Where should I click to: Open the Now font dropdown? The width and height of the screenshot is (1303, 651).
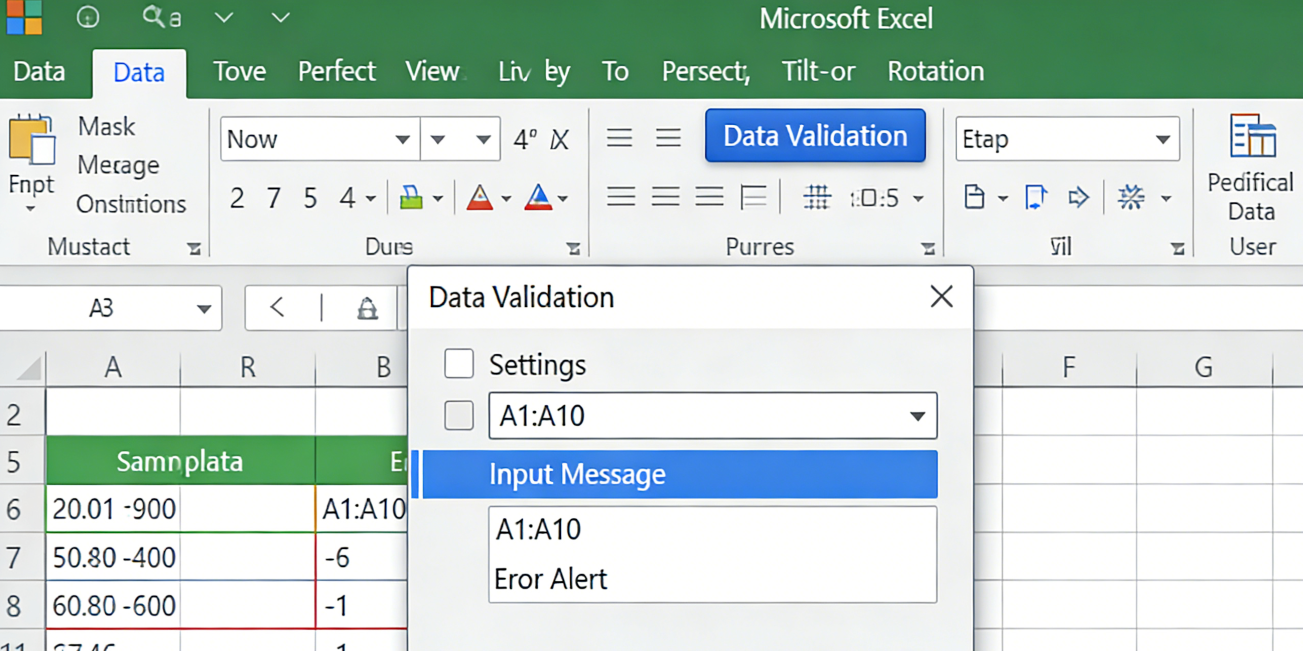tap(402, 139)
